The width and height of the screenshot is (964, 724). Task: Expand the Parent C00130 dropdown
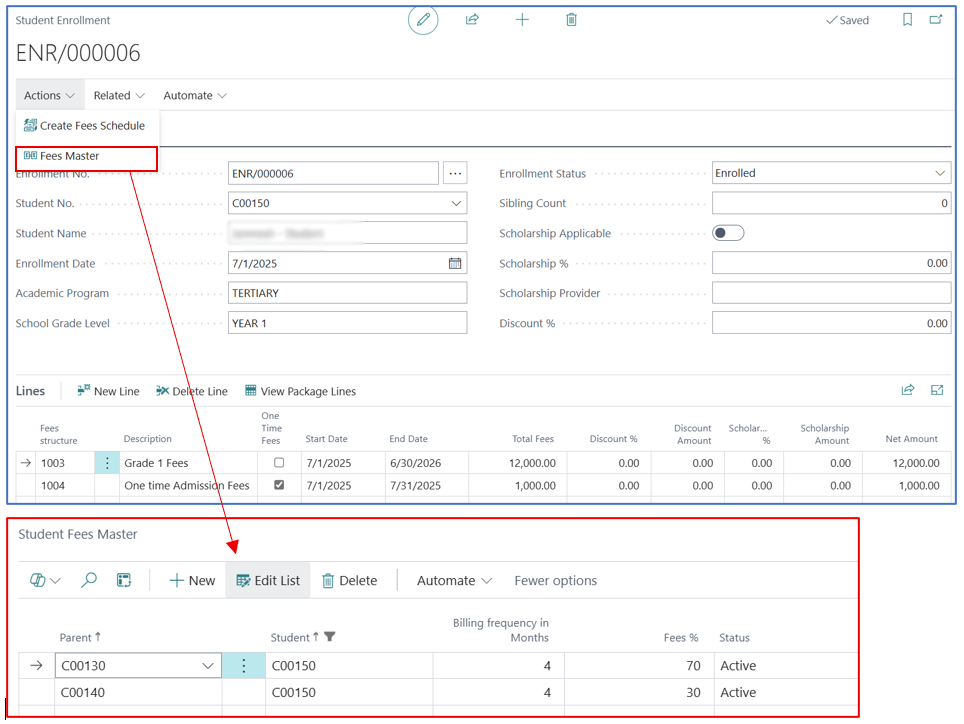pyautogui.click(x=208, y=666)
